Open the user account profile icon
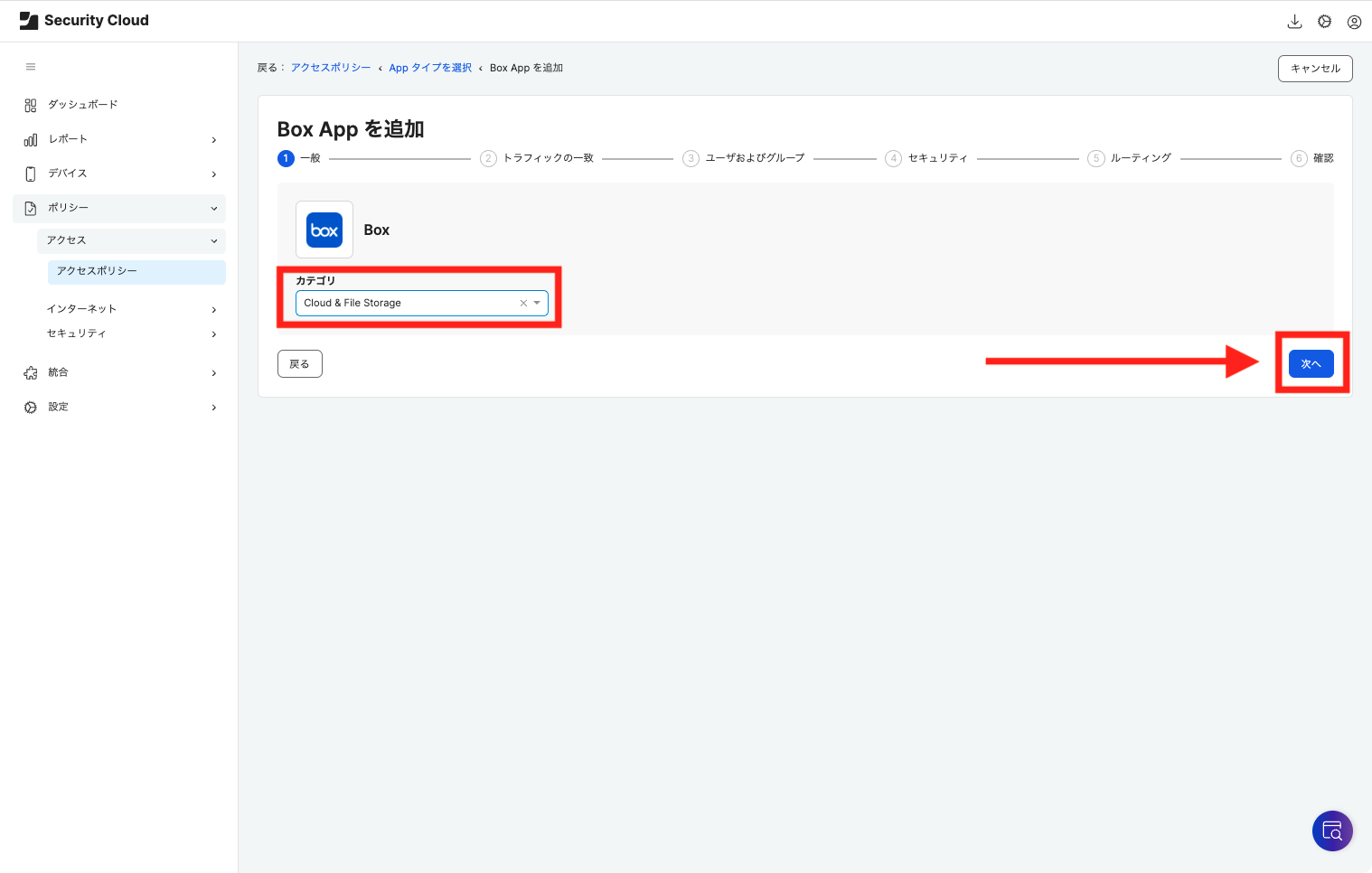Image resolution: width=1372 pixels, height=873 pixels. click(x=1354, y=22)
